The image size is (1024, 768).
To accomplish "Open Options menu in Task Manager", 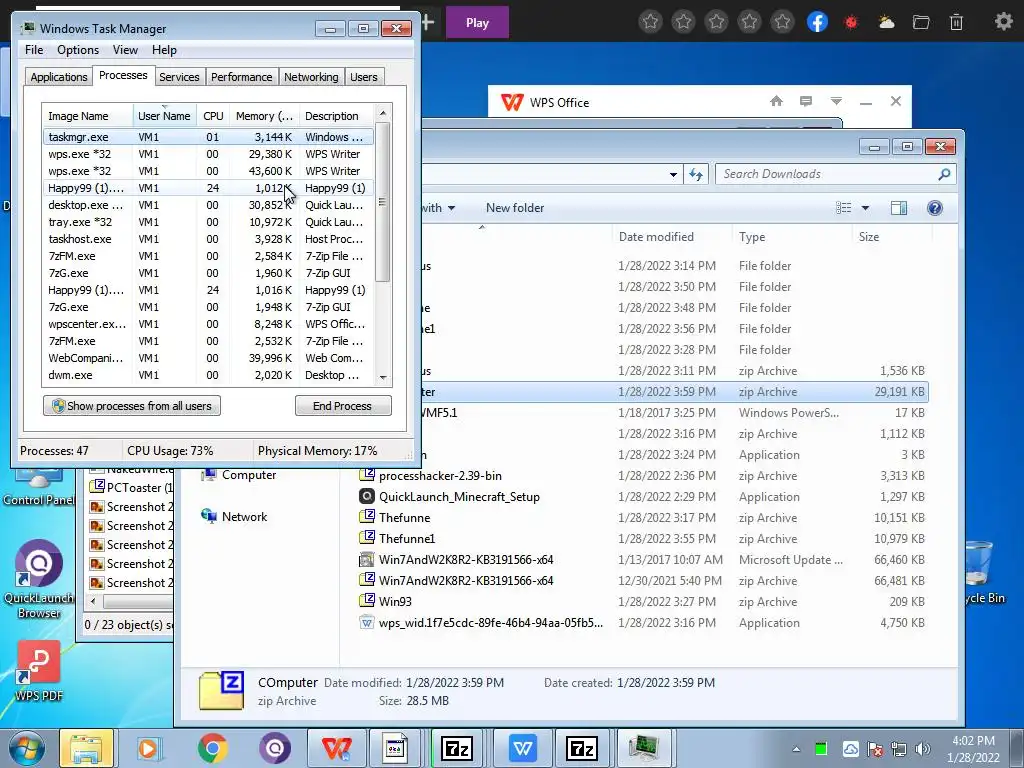I will click(x=78, y=50).
